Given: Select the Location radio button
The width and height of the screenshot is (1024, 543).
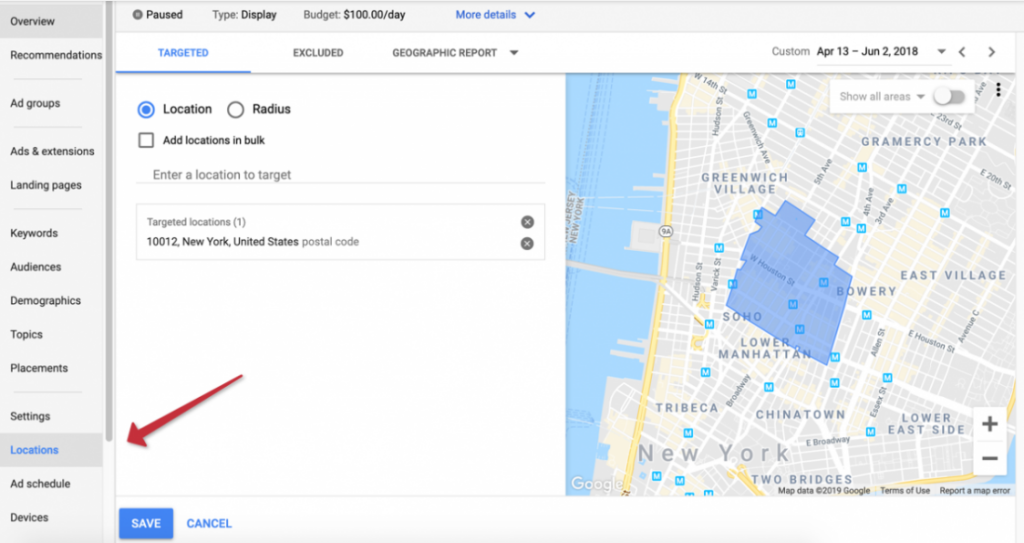Looking at the screenshot, I should tap(146, 110).
